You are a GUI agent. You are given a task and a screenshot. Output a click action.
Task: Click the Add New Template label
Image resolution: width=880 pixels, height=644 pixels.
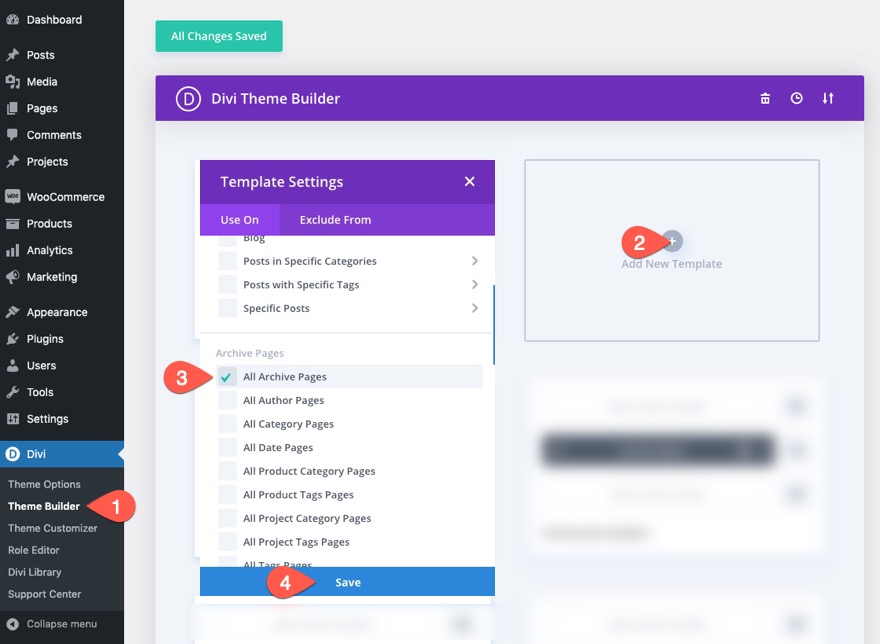click(672, 264)
